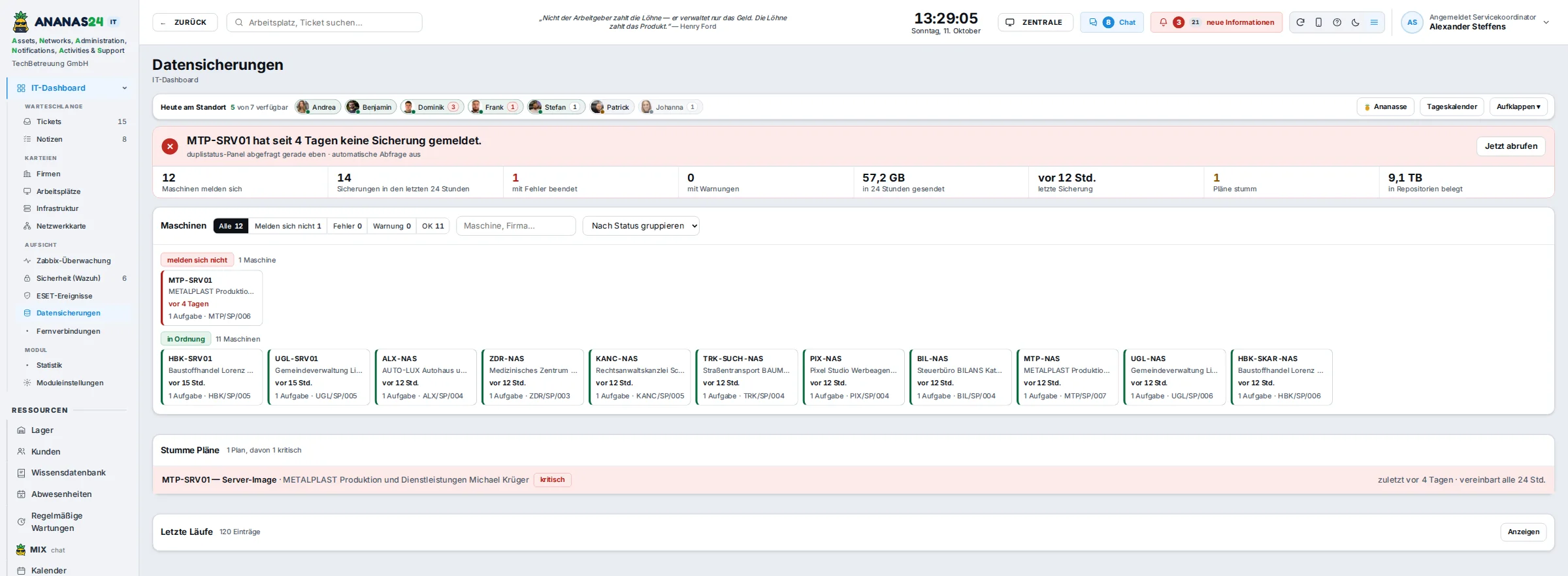The height and width of the screenshot is (576, 1568).
Task: Select the Melden sich nicht 1 filter tab
Action: pyautogui.click(x=287, y=226)
